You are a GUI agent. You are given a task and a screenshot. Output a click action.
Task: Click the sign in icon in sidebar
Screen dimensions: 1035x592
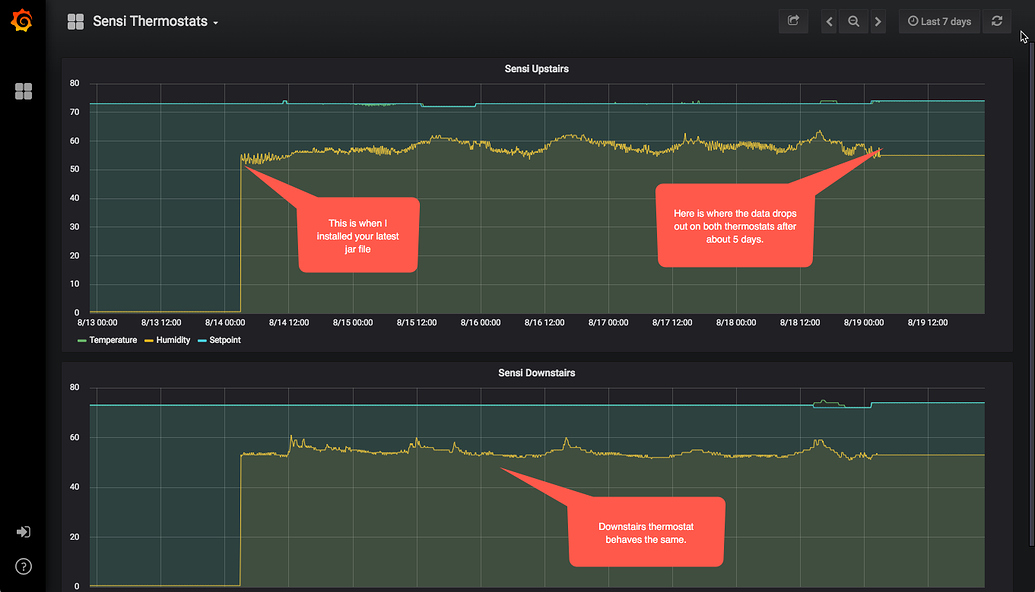coord(23,532)
